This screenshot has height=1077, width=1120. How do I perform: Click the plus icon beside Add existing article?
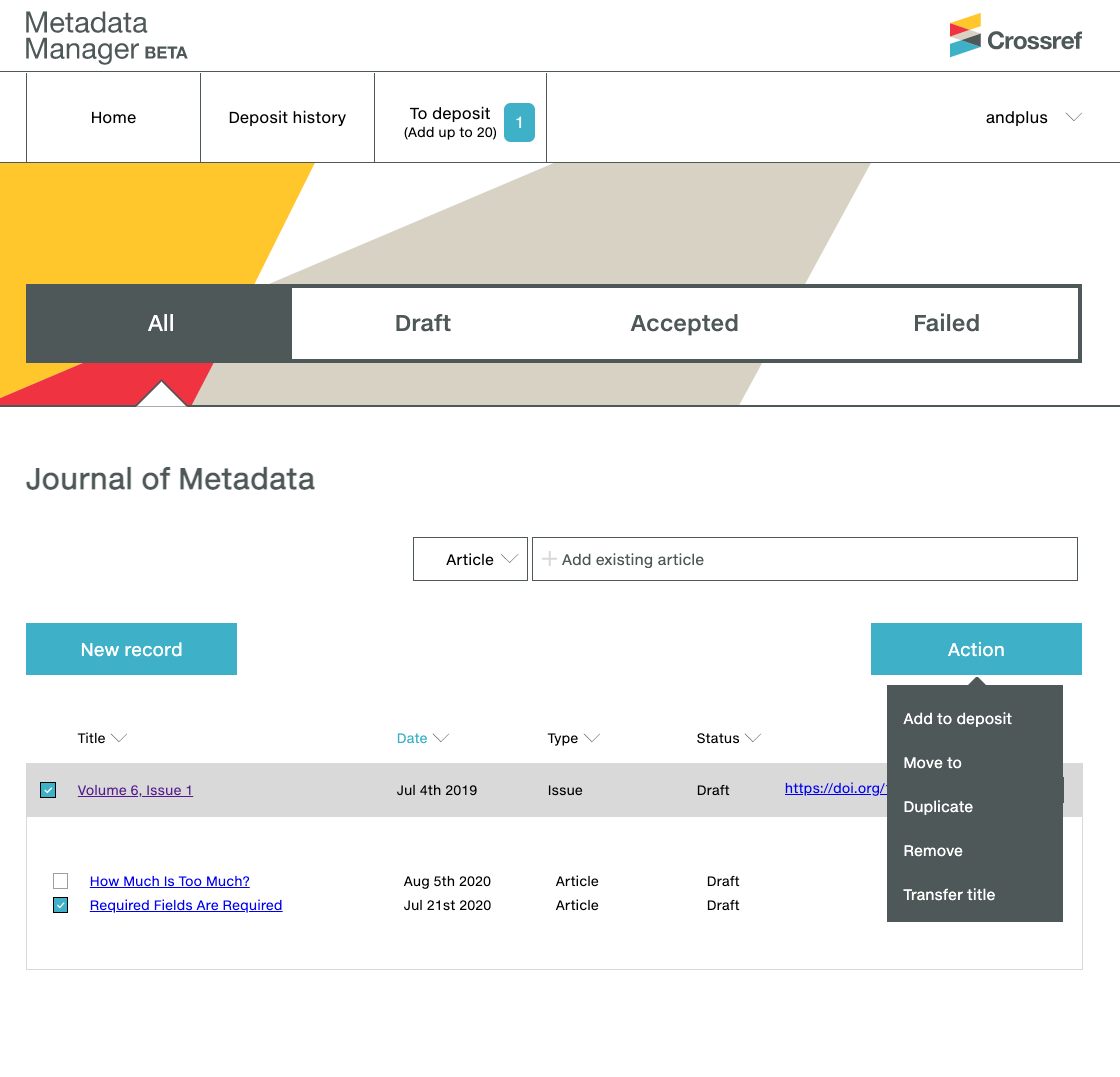(549, 560)
